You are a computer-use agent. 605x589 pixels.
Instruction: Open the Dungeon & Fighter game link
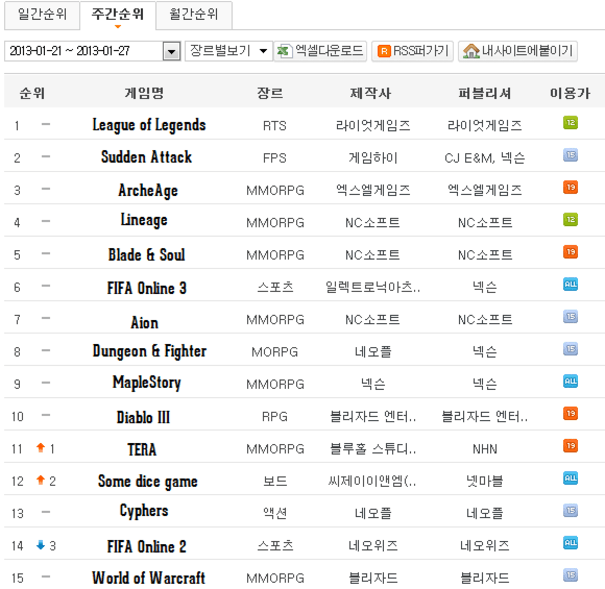[x=149, y=351]
